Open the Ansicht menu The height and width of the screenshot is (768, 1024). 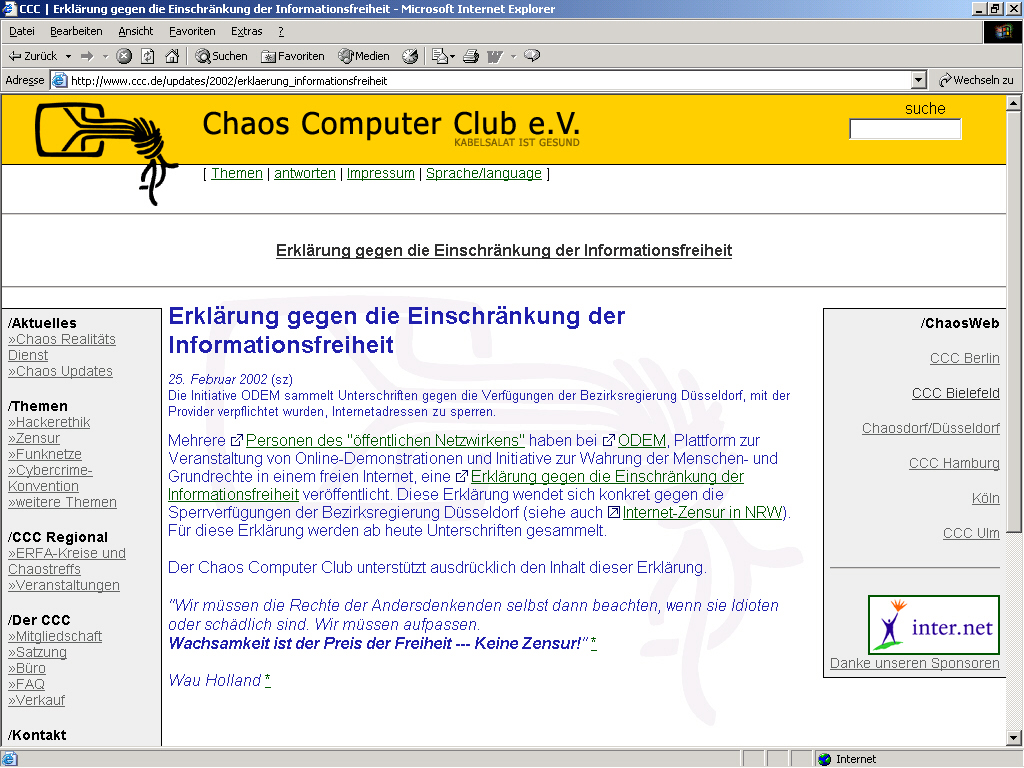(x=136, y=31)
